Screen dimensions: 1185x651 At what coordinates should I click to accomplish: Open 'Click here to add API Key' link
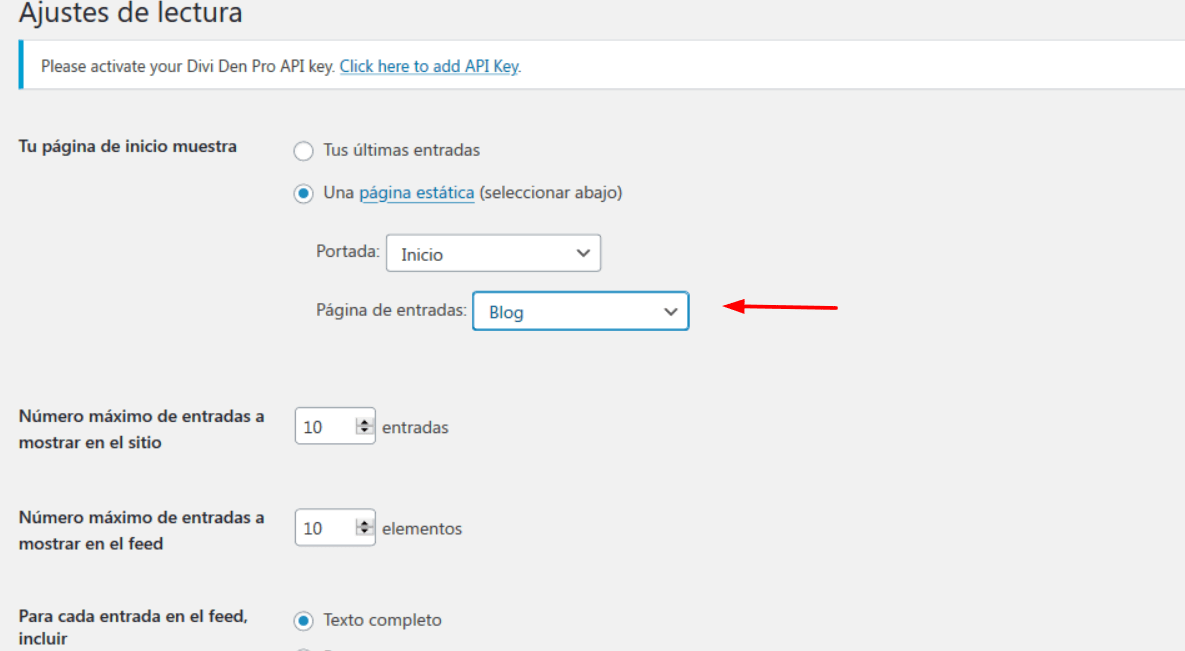[429, 67]
